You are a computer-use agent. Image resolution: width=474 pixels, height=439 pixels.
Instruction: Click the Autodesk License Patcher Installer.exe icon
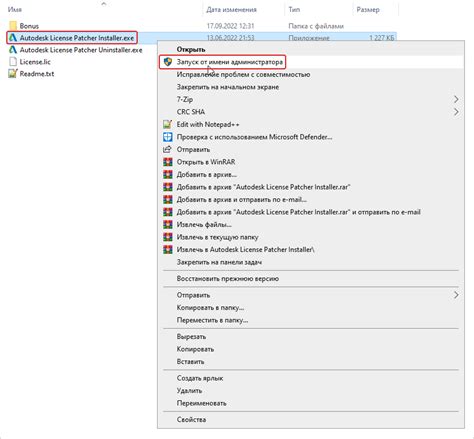point(13,38)
